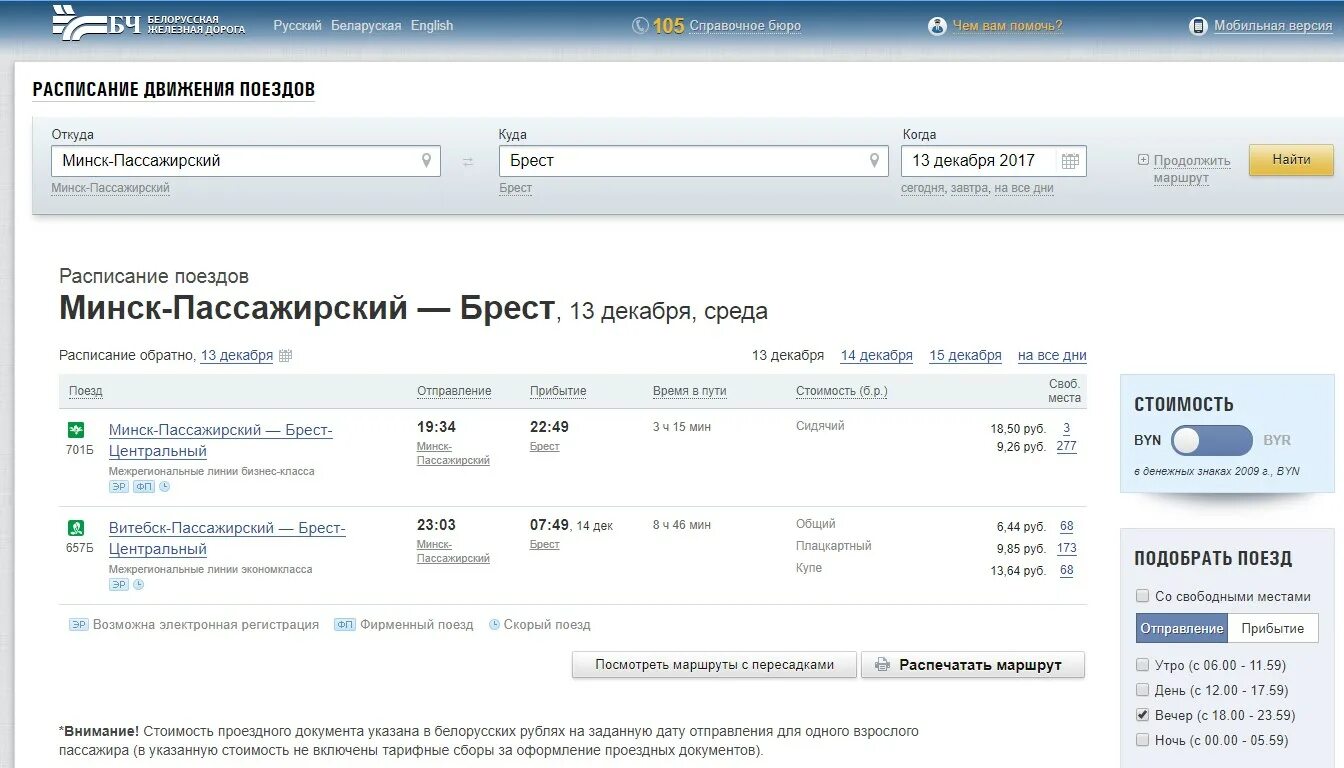Uncheck the Вечер time filter
The height and width of the screenshot is (768, 1344).
[1142, 715]
